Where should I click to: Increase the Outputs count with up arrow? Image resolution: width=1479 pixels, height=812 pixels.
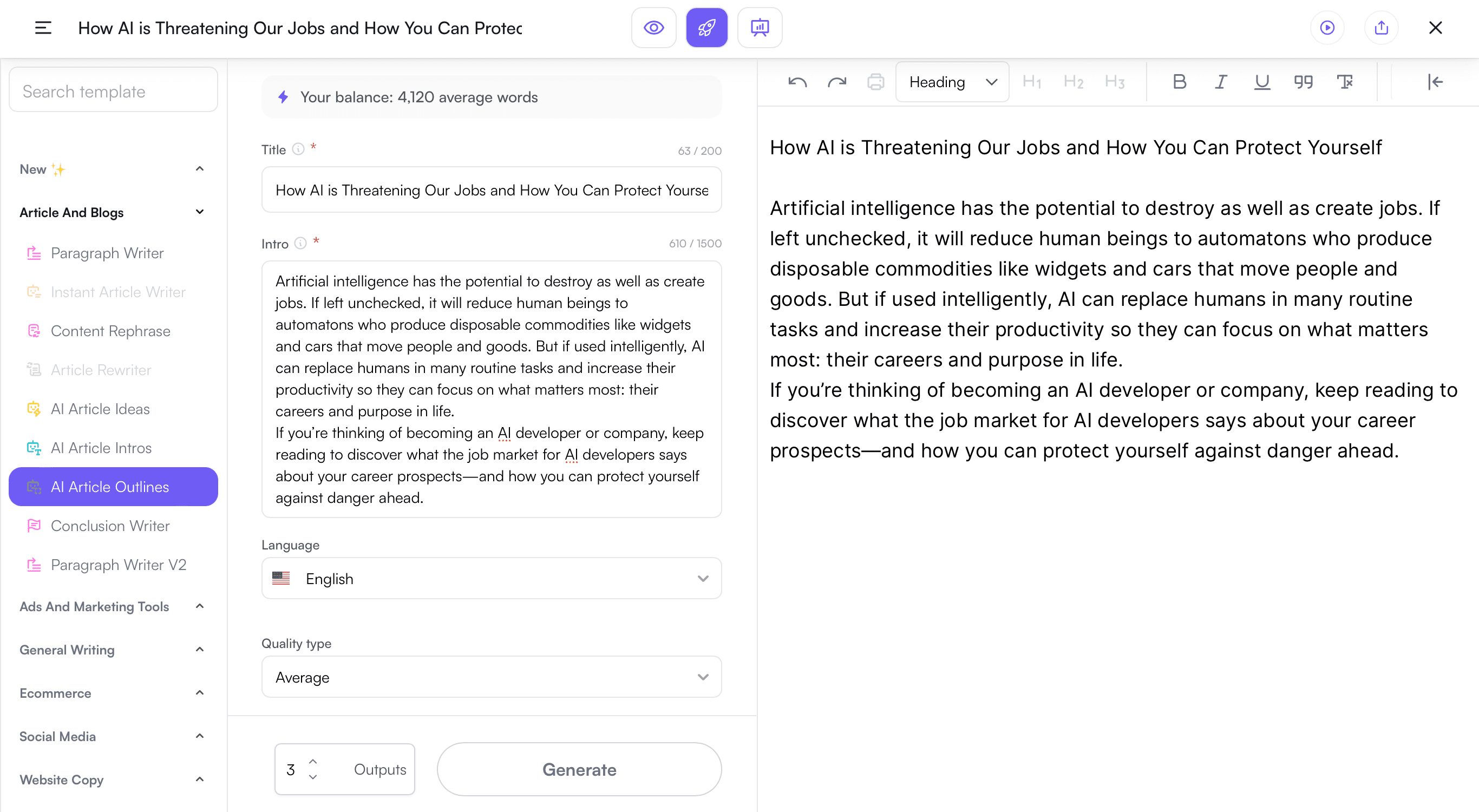(x=313, y=762)
